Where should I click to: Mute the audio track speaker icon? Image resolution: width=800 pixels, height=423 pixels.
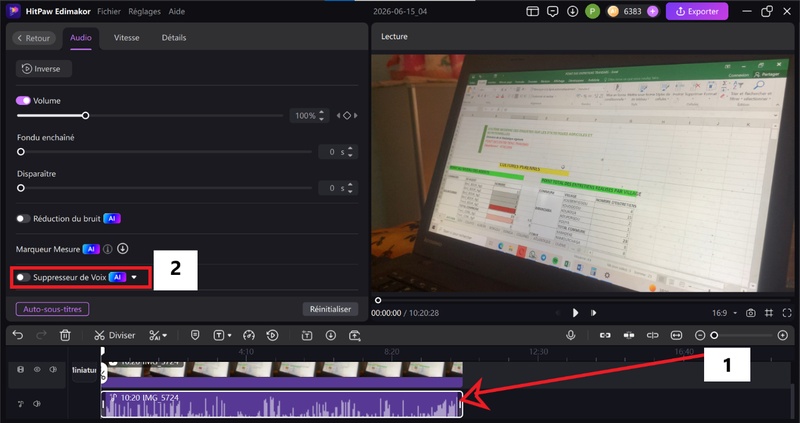click(37, 404)
